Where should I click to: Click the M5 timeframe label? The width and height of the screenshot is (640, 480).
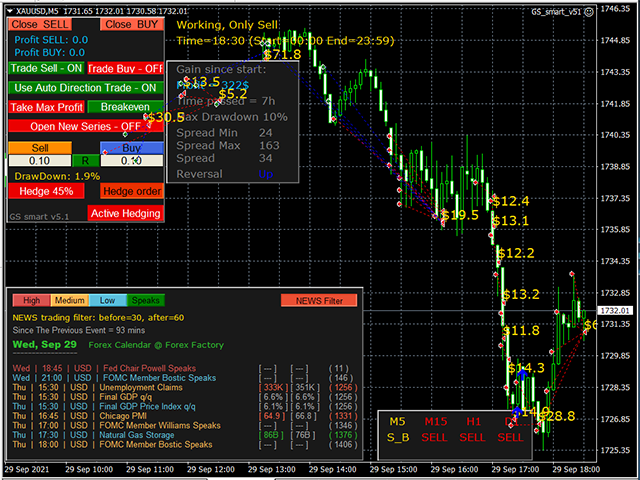[x=397, y=422]
